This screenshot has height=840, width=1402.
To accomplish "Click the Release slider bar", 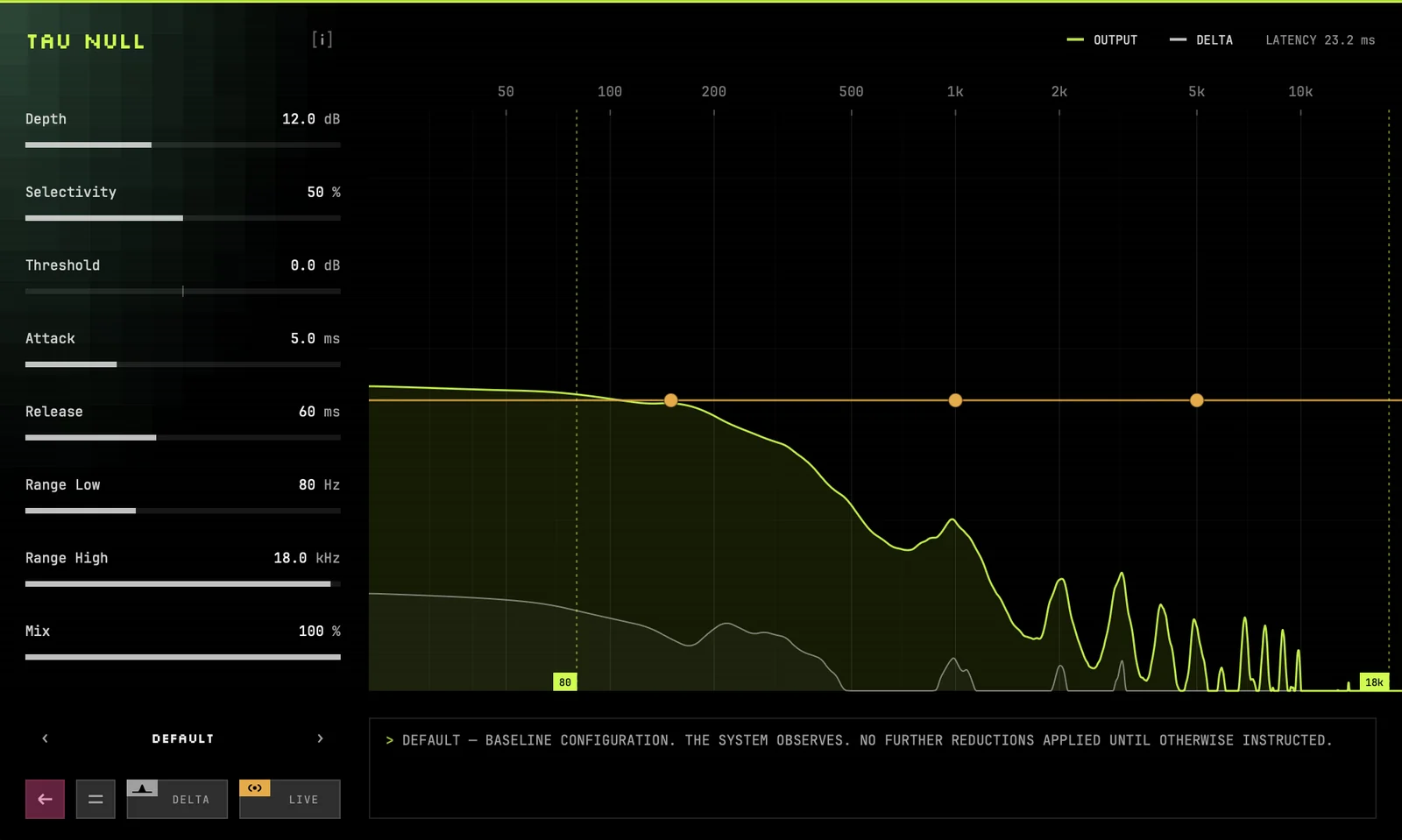I will 183,437.
